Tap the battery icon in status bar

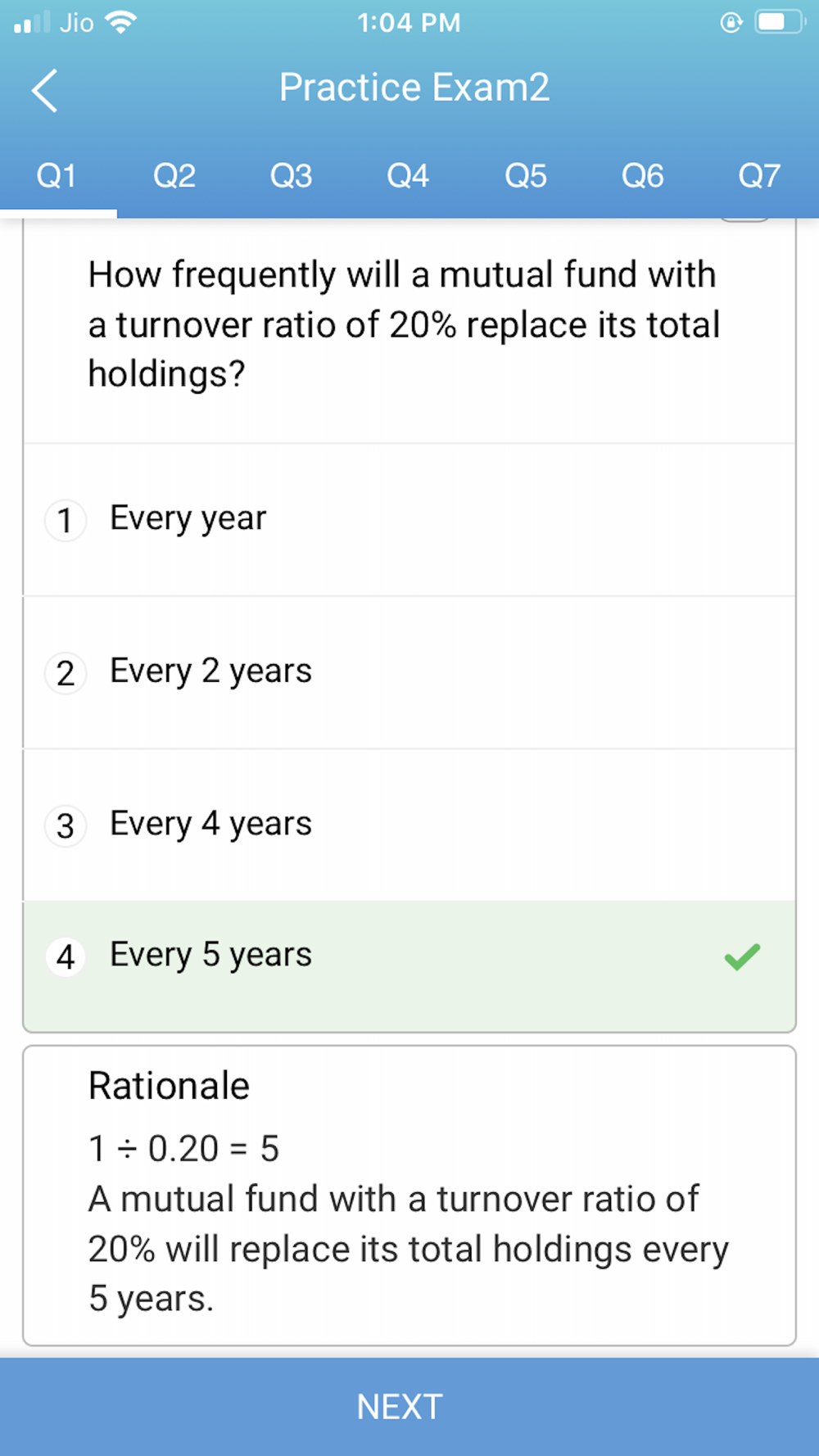(x=779, y=22)
